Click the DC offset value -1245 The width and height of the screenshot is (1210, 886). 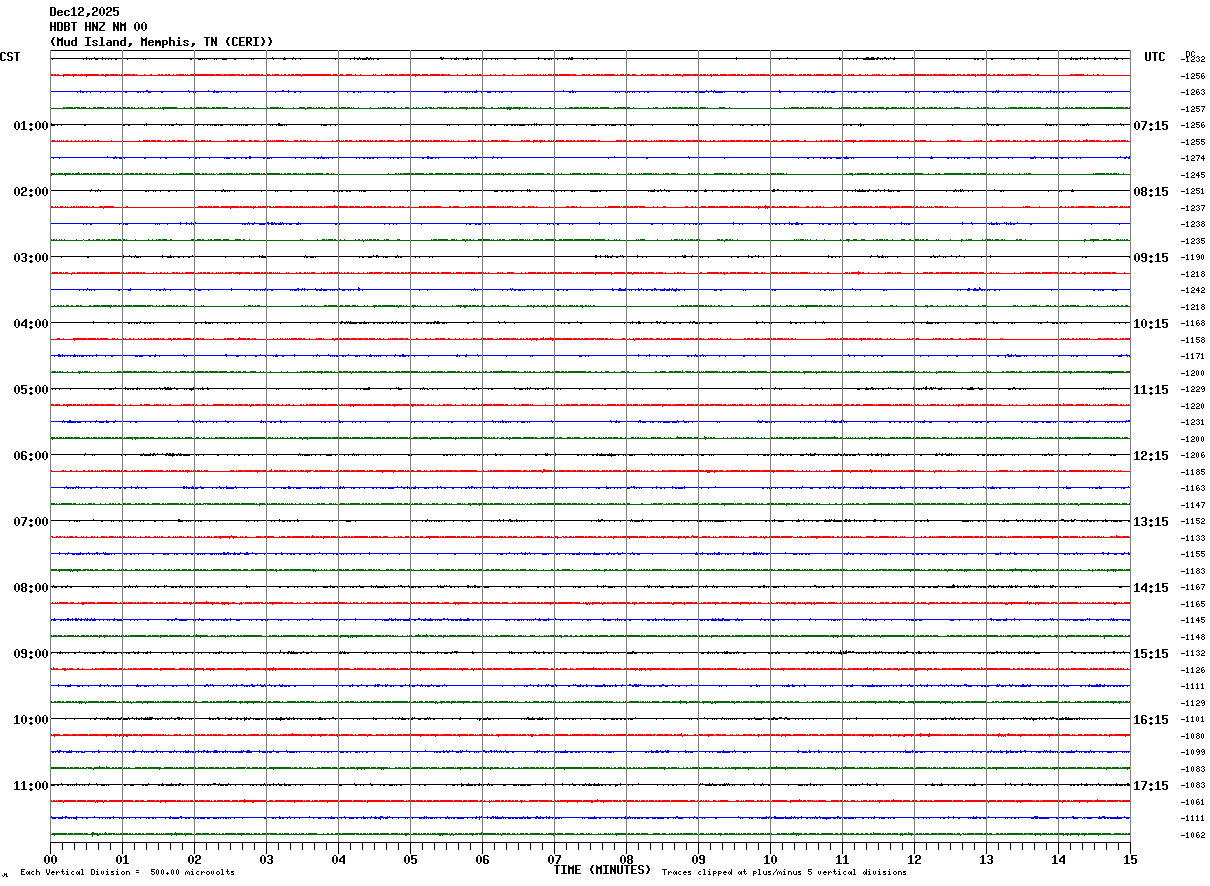click(1193, 175)
